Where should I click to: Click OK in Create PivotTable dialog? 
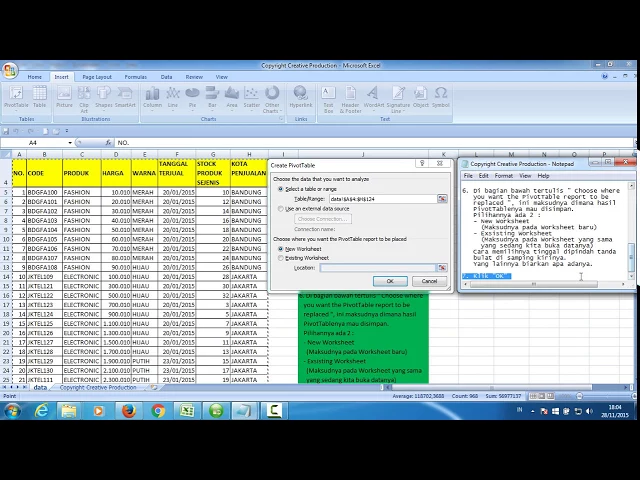coord(390,281)
